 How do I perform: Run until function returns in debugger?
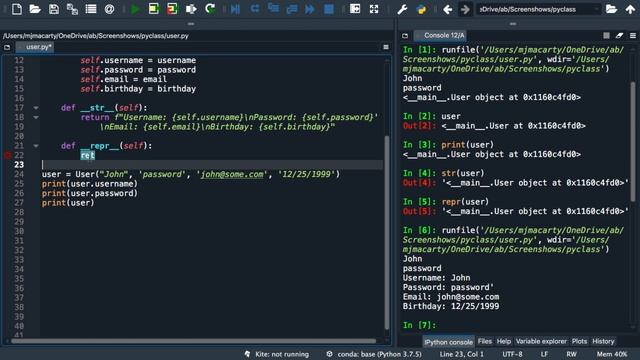291,9
